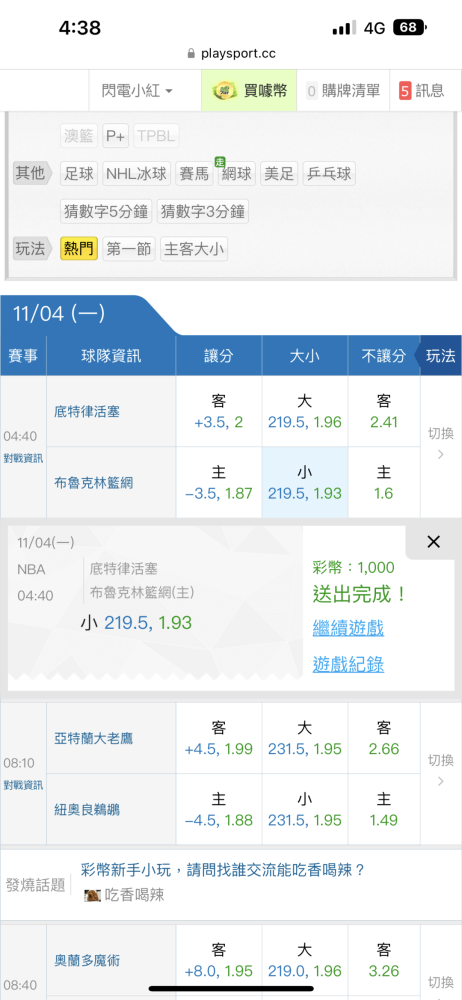This screenshot has height=1000, width=462.
Task: Select the 第一節 play type filter
Action: point(129,249)
